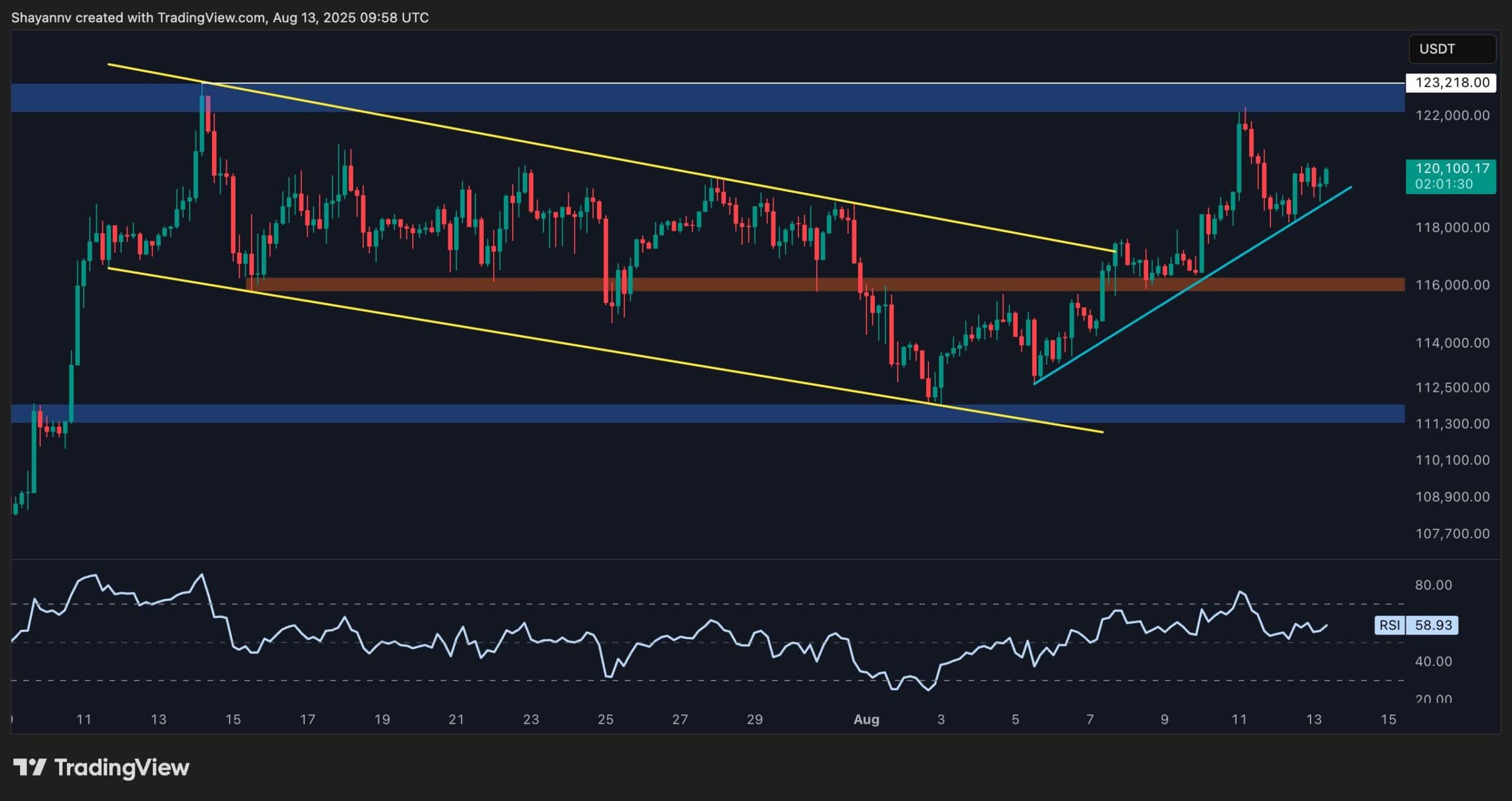The height and width of the screenshot is (801, 1512).
Task: Click the 21 date on time axis
Action: click(x=456, y=720)
